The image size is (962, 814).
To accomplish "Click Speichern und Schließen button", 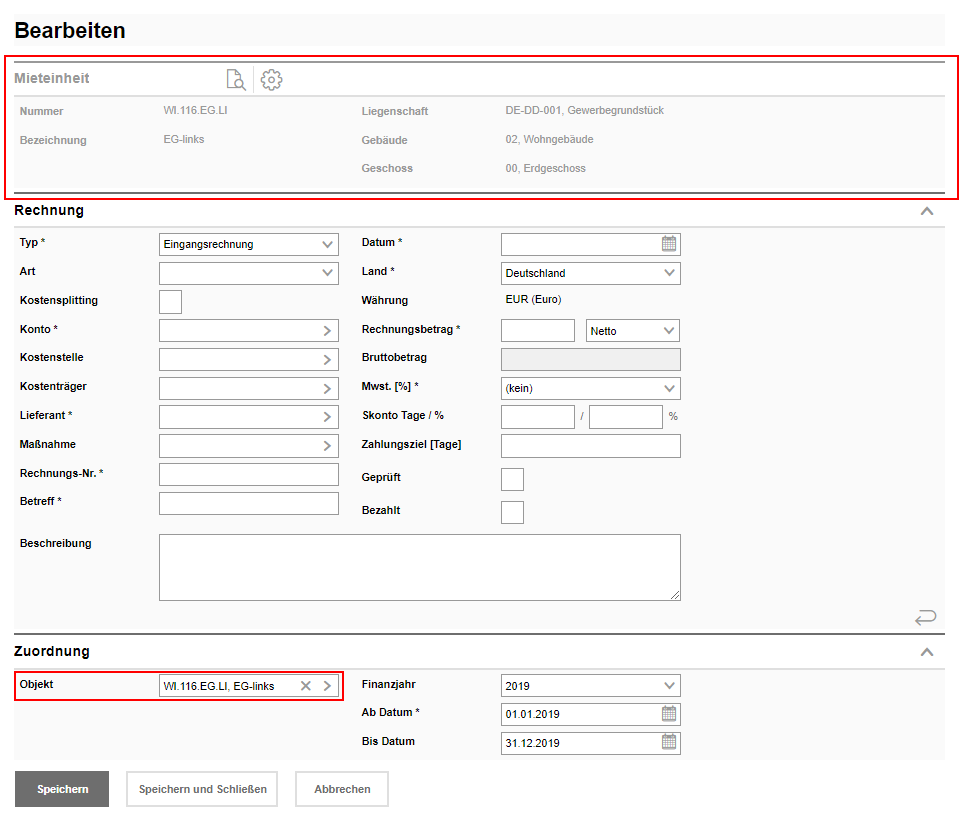I will pos(202,789).
